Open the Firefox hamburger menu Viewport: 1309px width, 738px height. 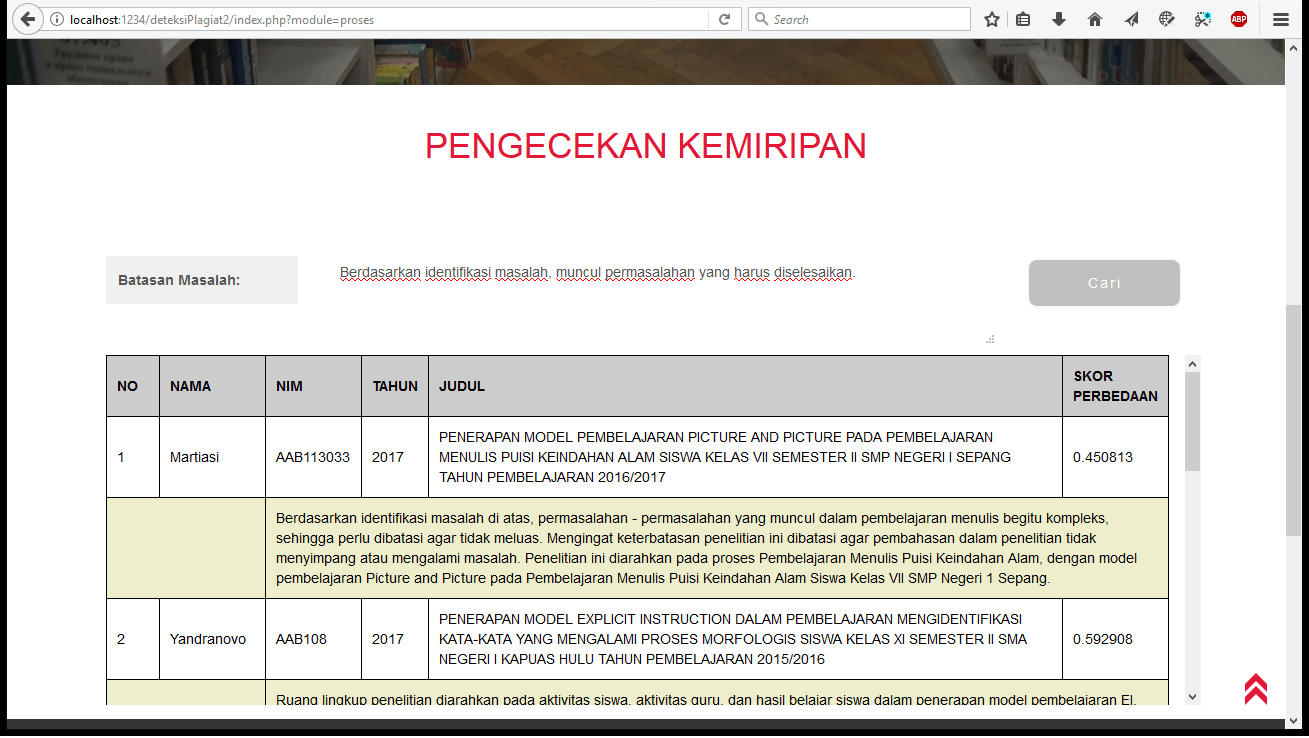point(1281,19)
